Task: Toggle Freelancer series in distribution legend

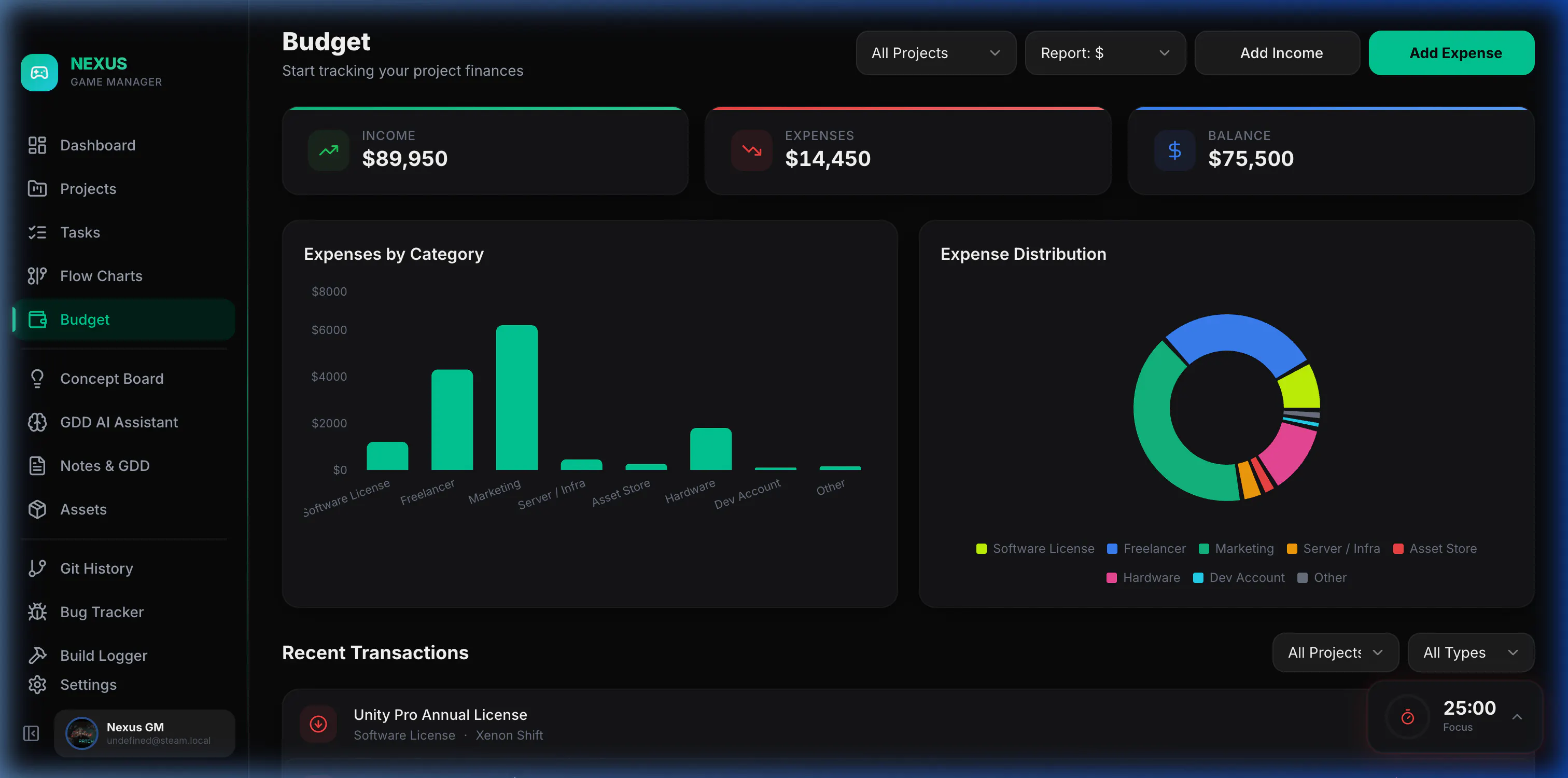Action: pyautogui.click(x=1146, y=549)
